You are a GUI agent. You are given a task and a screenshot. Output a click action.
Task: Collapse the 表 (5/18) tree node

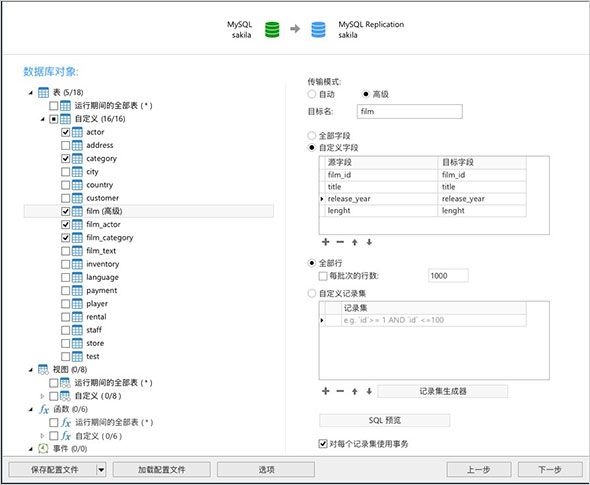tap(31, 93)
